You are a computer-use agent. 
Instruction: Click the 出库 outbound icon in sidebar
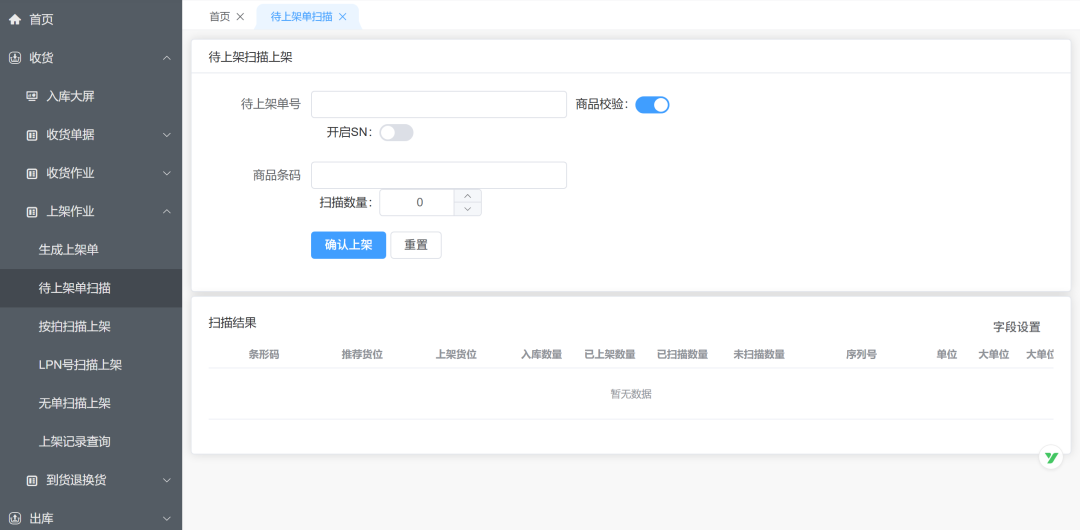point(15,518)
